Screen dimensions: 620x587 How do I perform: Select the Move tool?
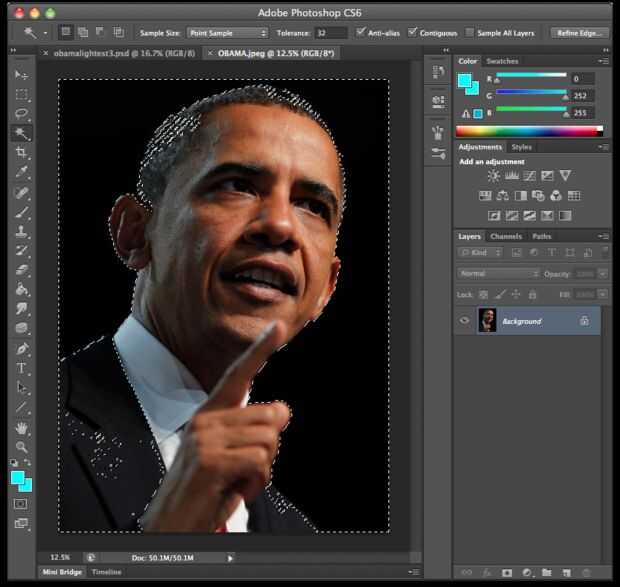pos(21,75)
